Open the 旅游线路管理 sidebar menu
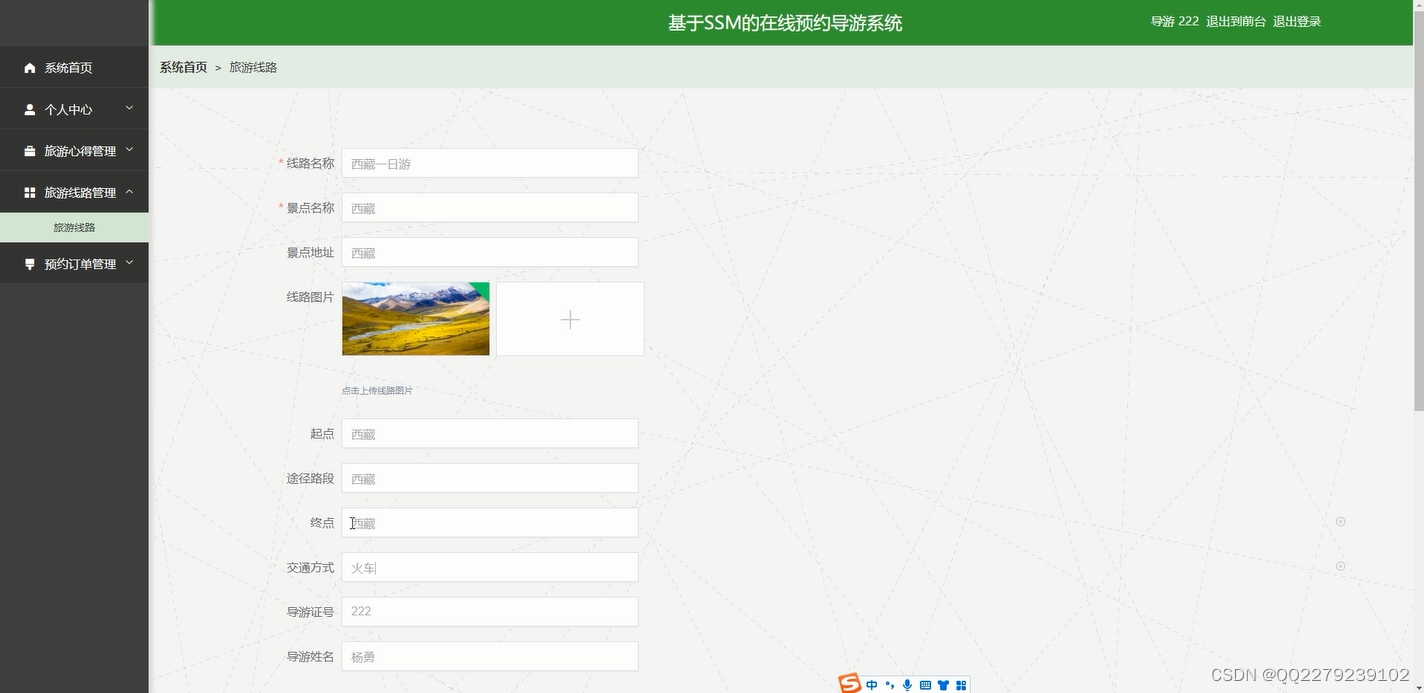 (x=74, y=192)
